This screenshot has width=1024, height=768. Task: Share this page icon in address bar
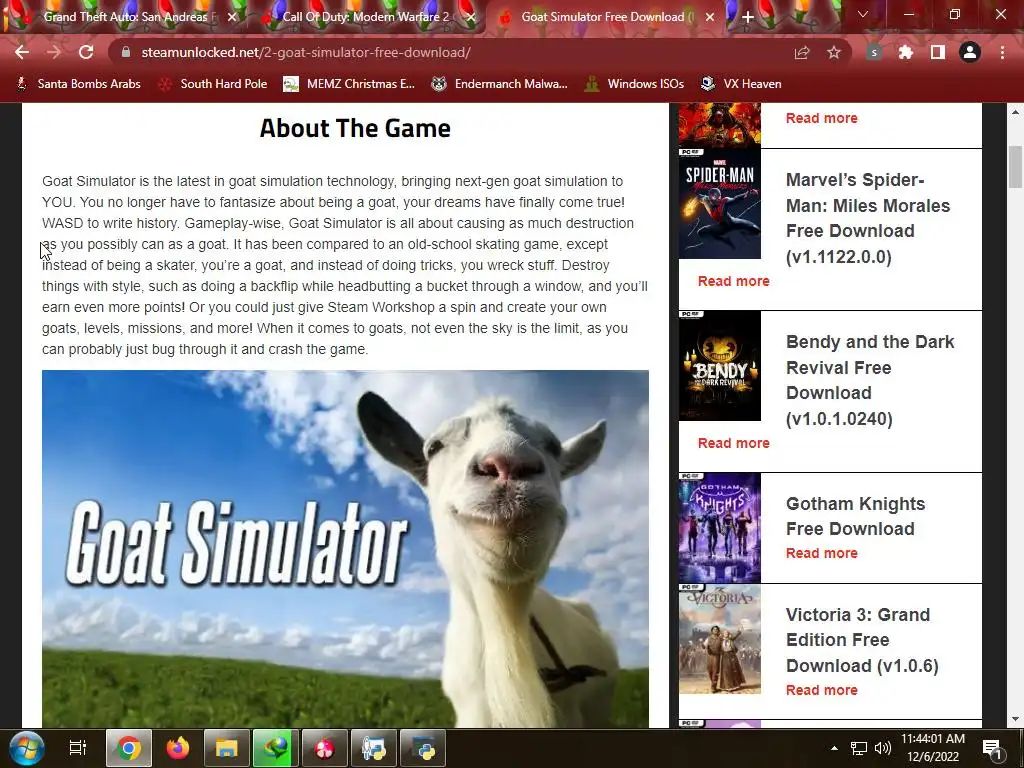[802, 53]
